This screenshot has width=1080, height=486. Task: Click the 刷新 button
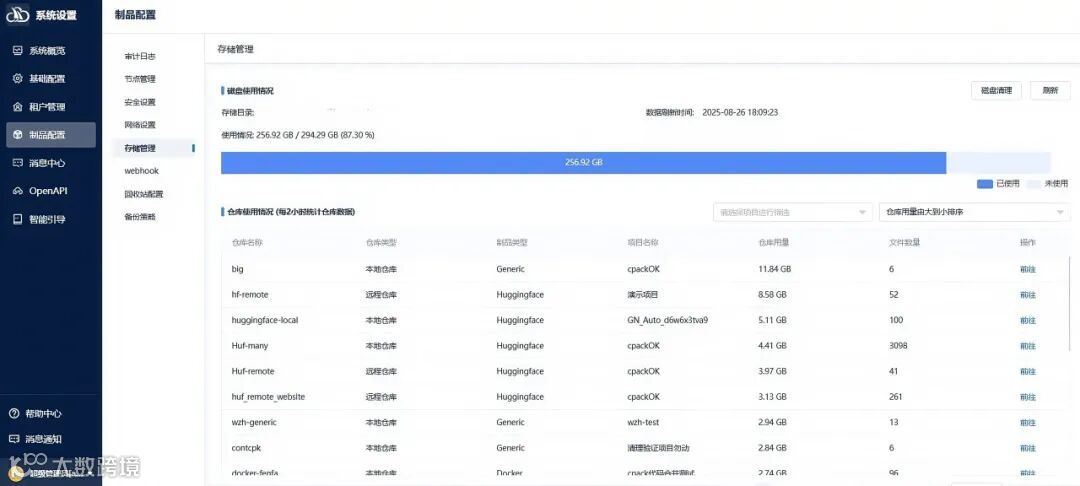click(x=1050, y=90)
